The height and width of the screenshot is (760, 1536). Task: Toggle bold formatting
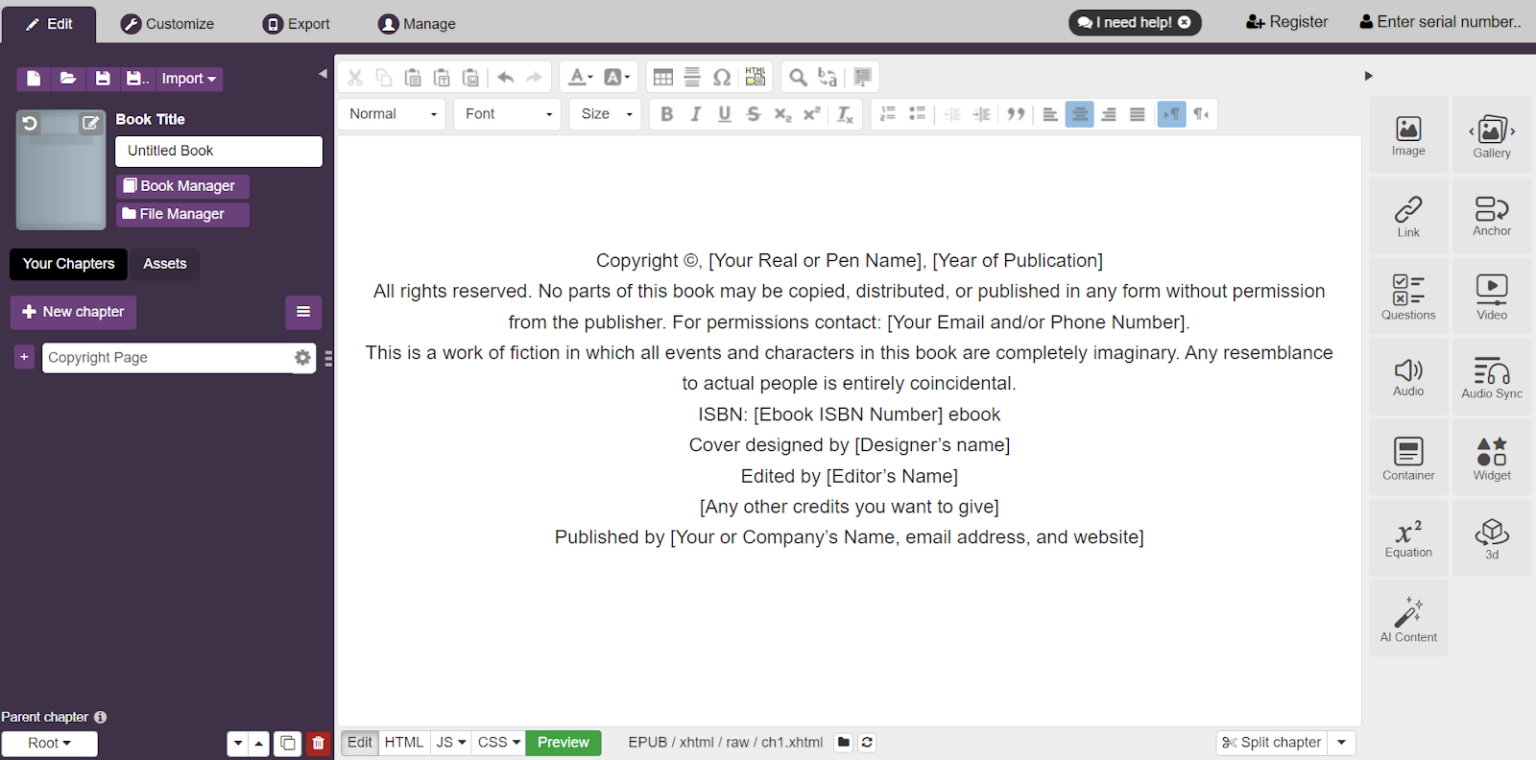(667, 114)
